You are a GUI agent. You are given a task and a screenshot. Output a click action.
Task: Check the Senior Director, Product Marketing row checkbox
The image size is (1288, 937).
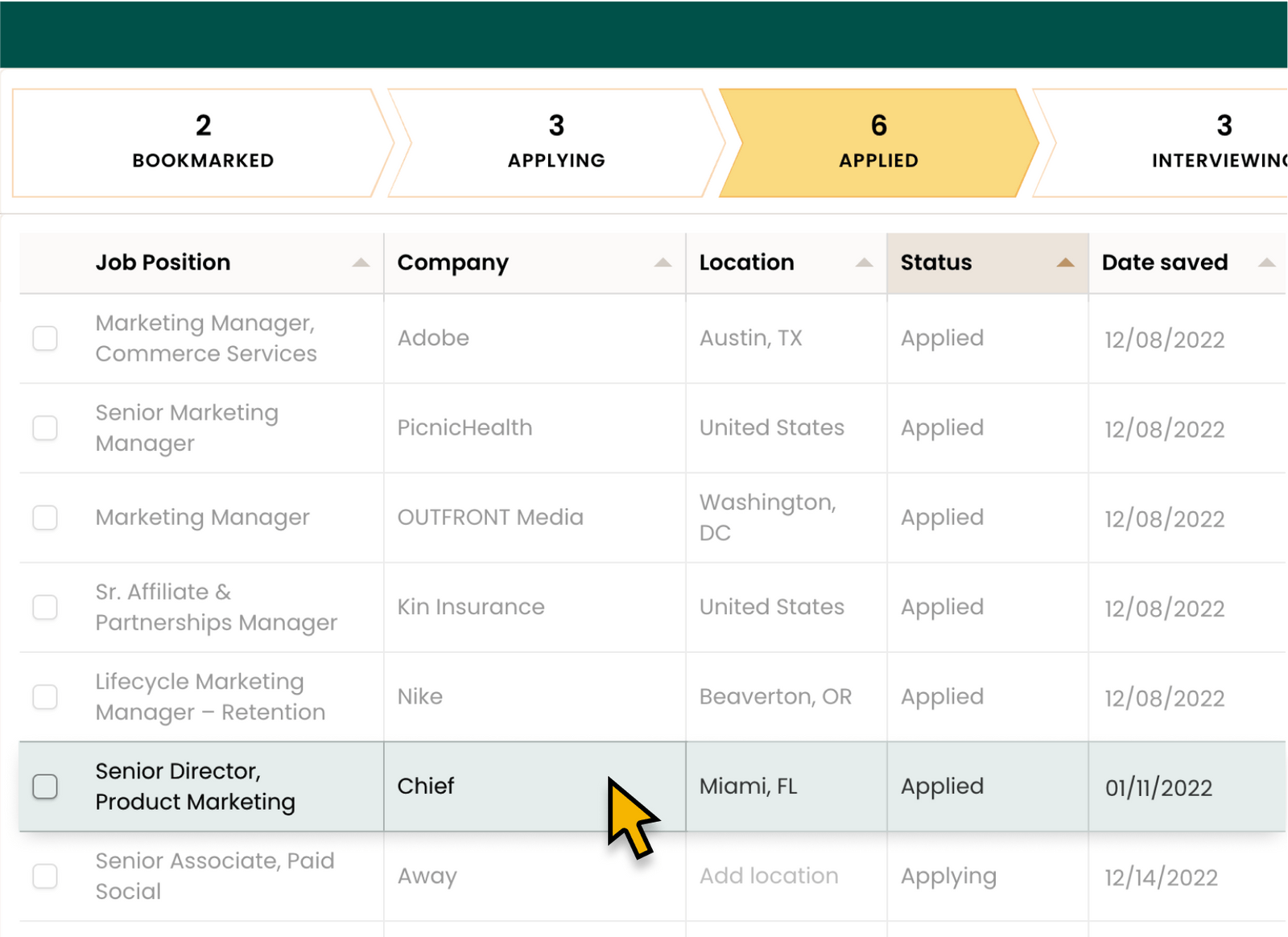point(44,786)
